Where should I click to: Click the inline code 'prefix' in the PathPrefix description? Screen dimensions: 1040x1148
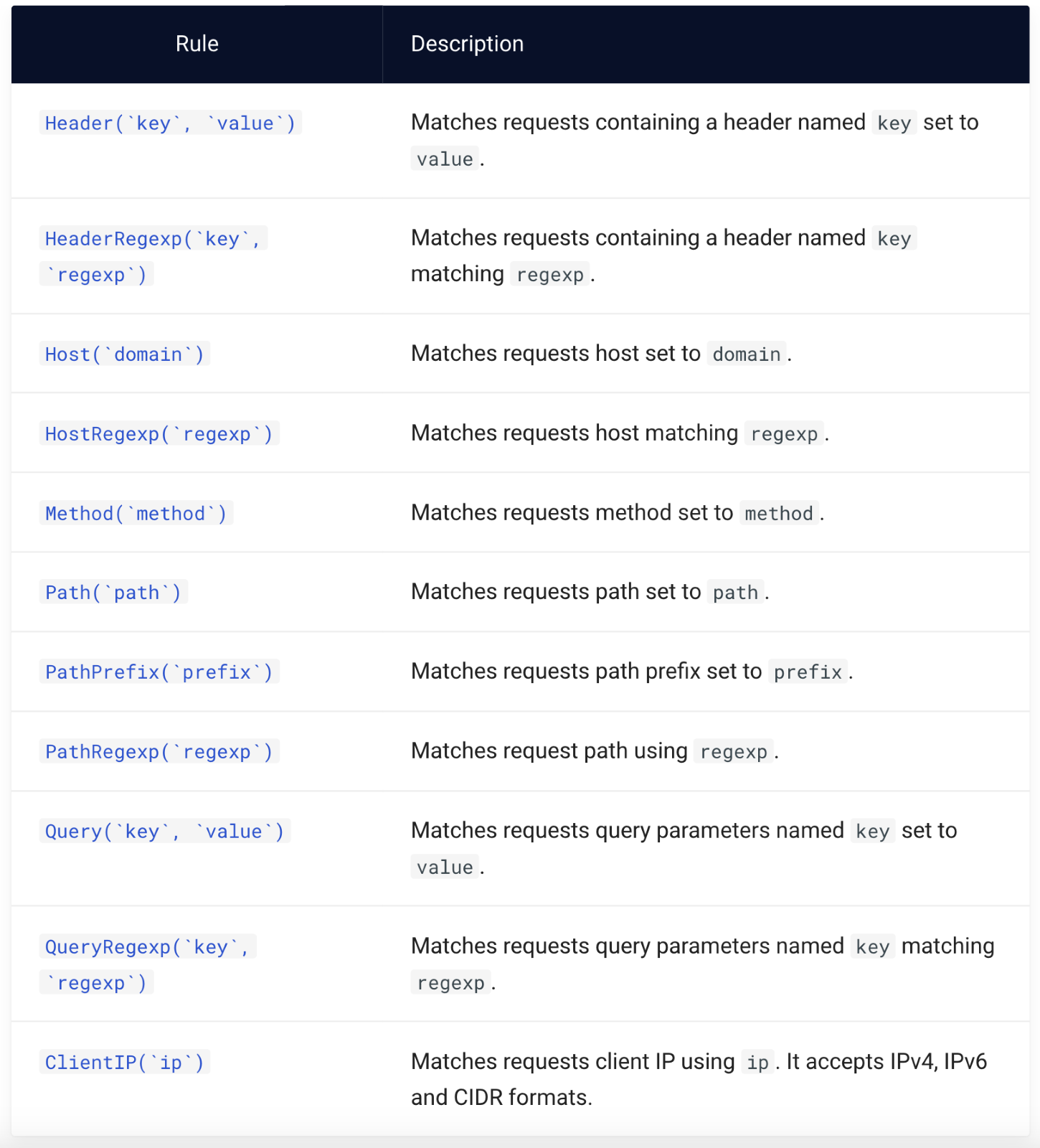(808, 672)
